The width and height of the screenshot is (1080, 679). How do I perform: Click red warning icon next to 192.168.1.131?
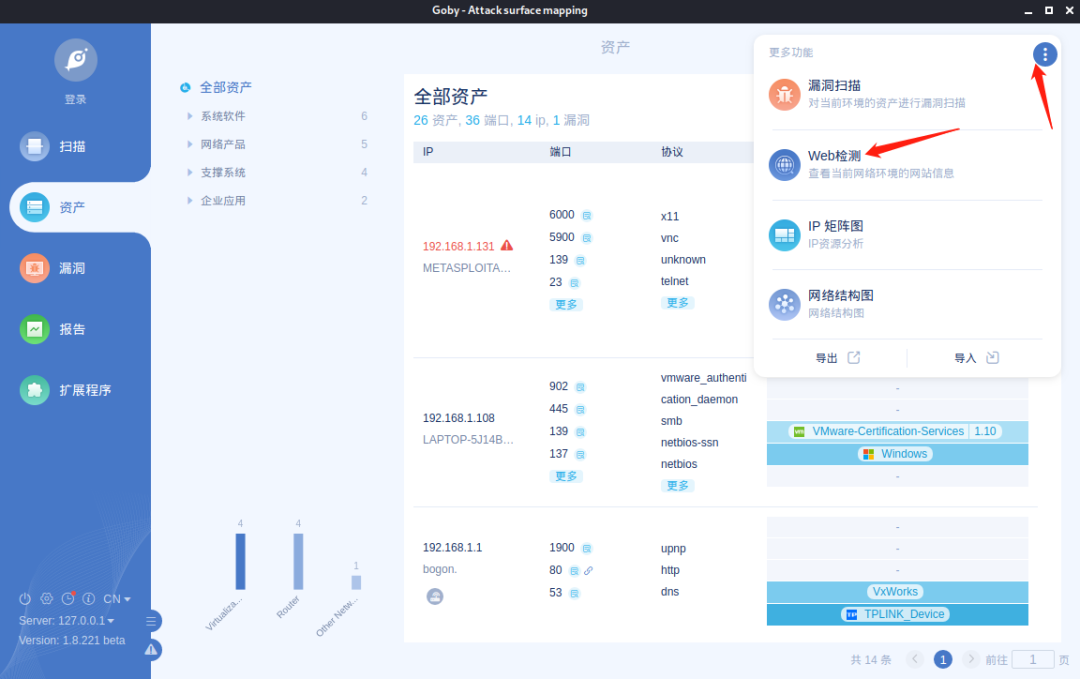coord(507,245)
